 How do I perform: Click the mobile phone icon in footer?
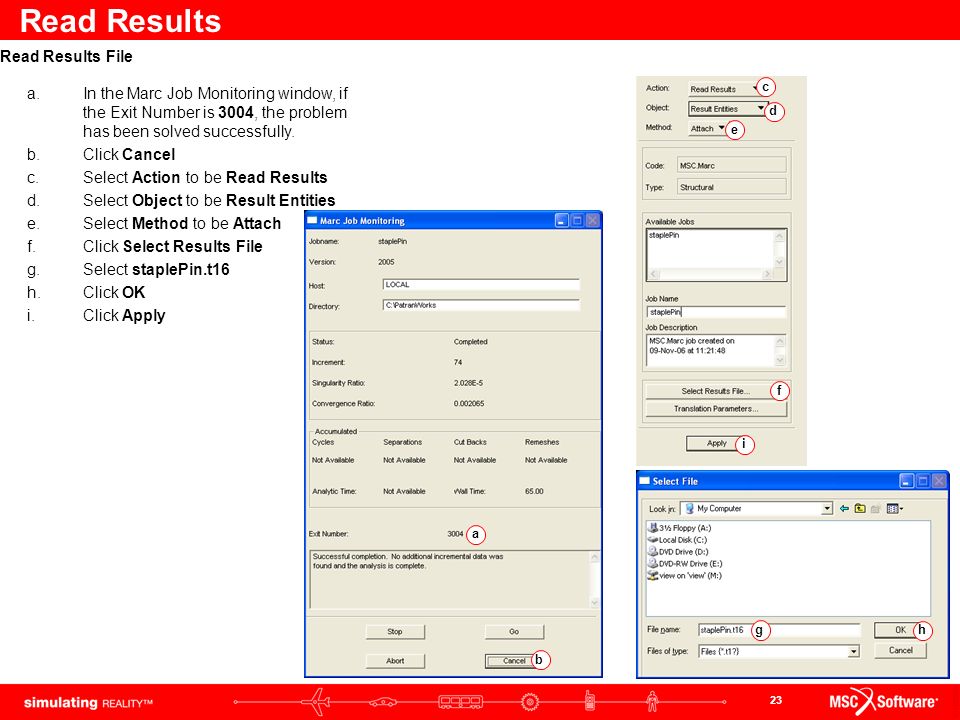coord(590,700)
